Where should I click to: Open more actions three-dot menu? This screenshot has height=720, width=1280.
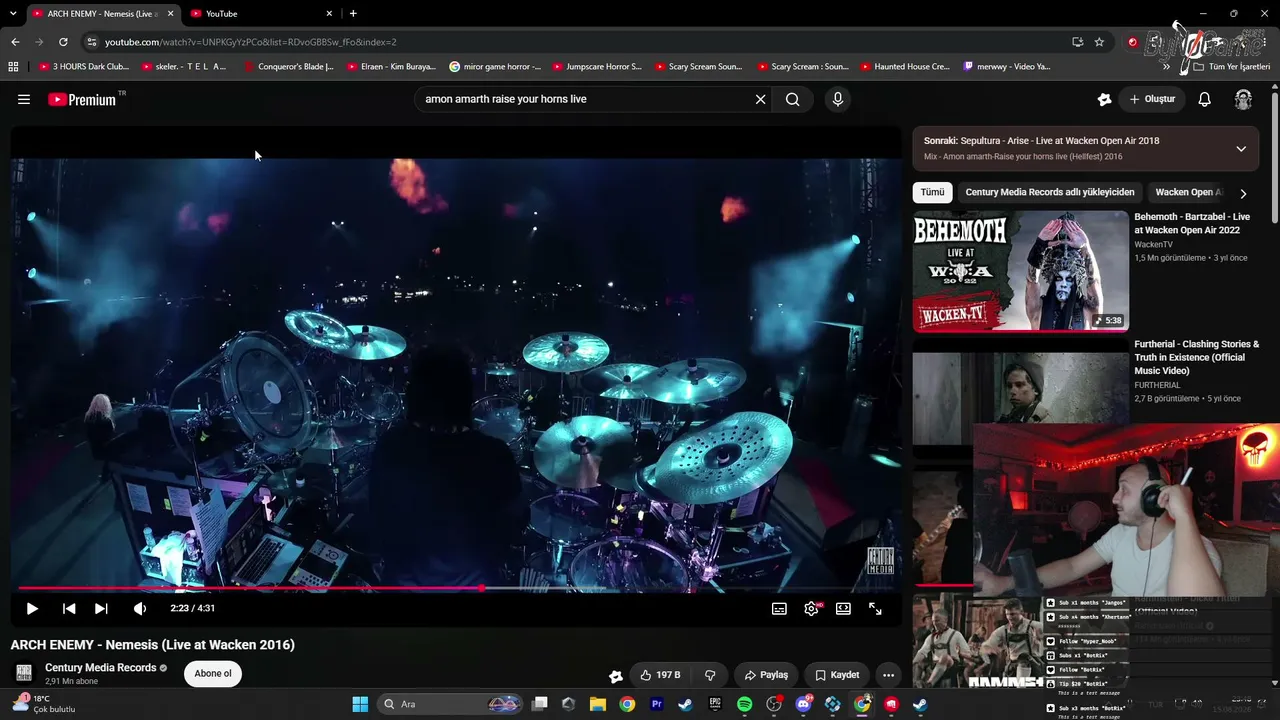pos(888,675)
